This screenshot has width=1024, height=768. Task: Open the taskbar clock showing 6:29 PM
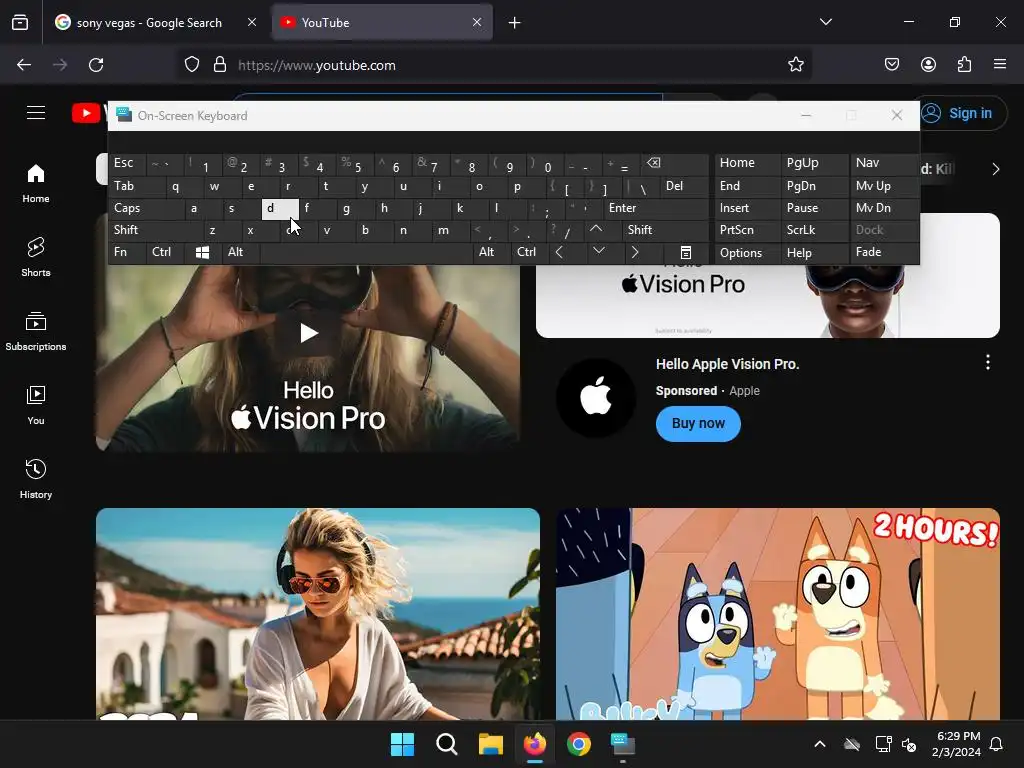pos(957,744)
